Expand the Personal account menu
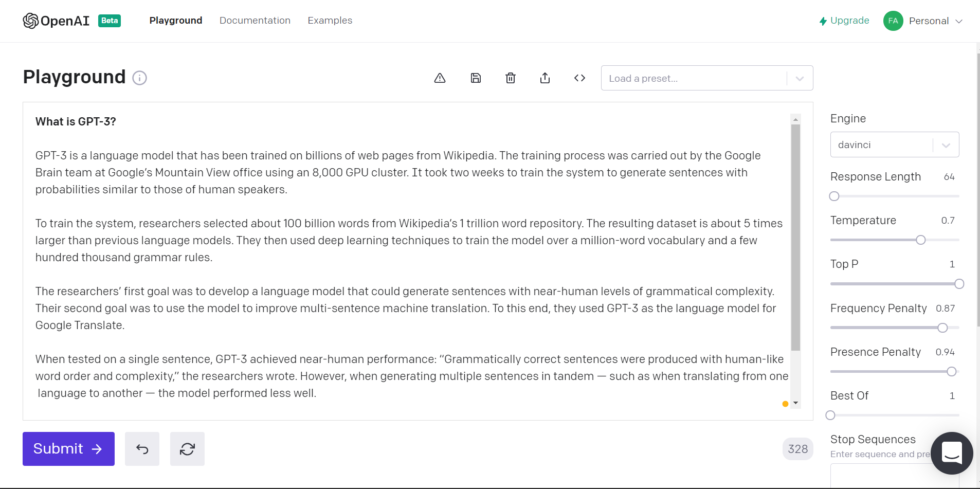This screenshot has width=980, height=489. [936, 21]
